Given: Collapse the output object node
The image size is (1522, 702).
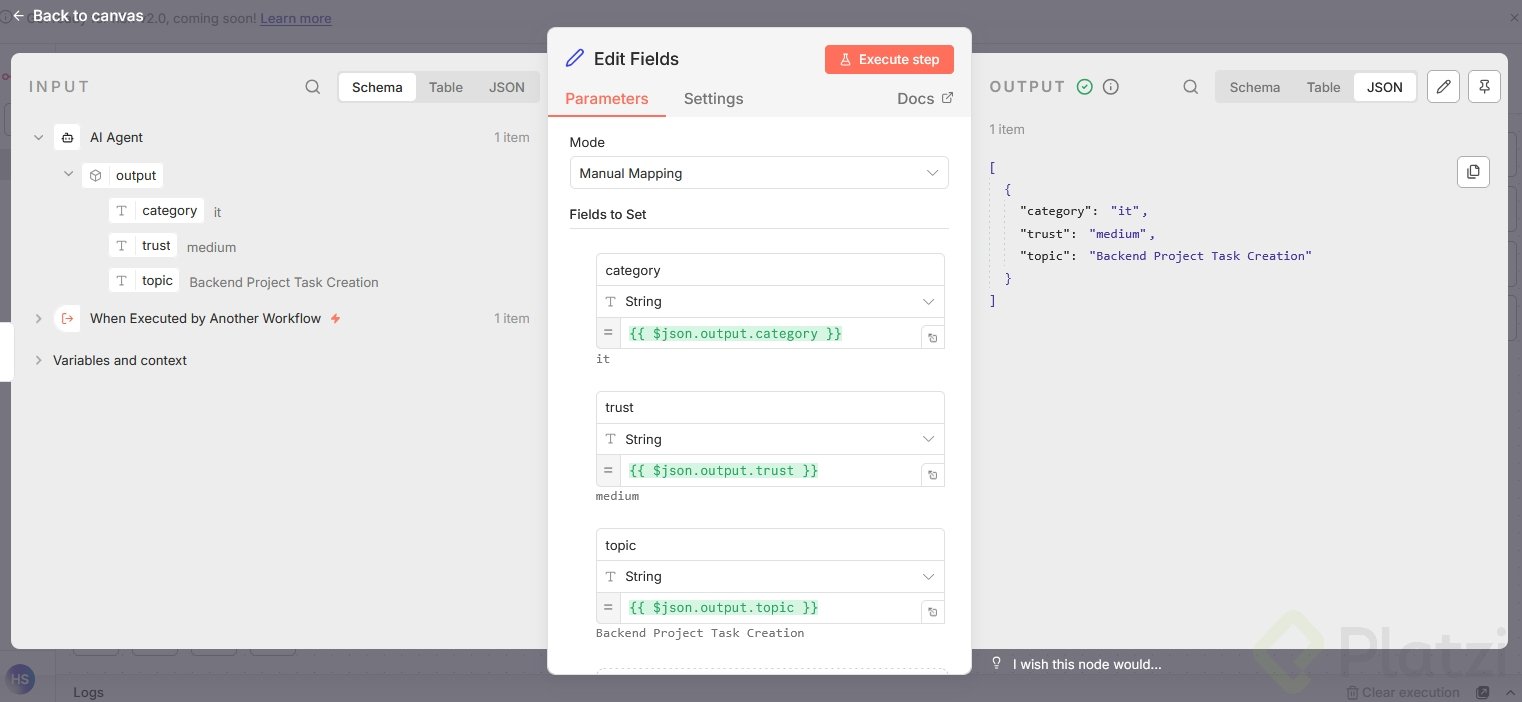Looking at the screenshot, I should coord(68,175).
